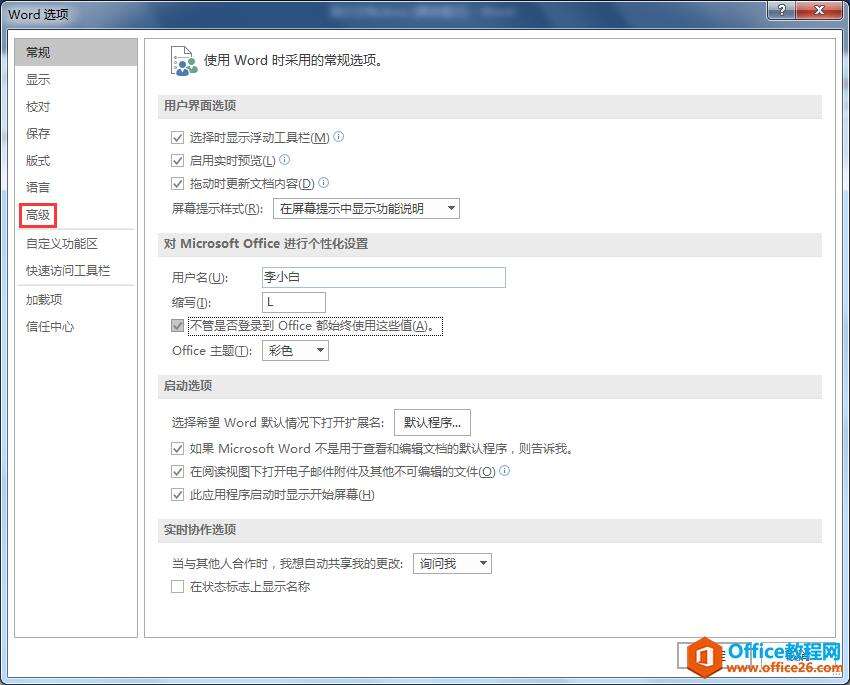Viewport: 850px width, 685px height.
Task: Click the 默认程序 button
Action: pyautogui.click(x=431, y=421)
